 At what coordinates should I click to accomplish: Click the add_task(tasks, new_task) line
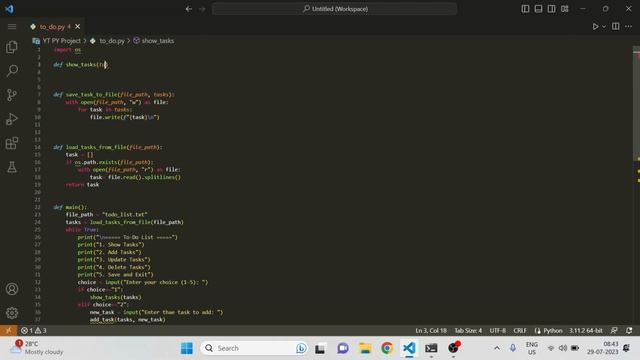pos(127,320)
